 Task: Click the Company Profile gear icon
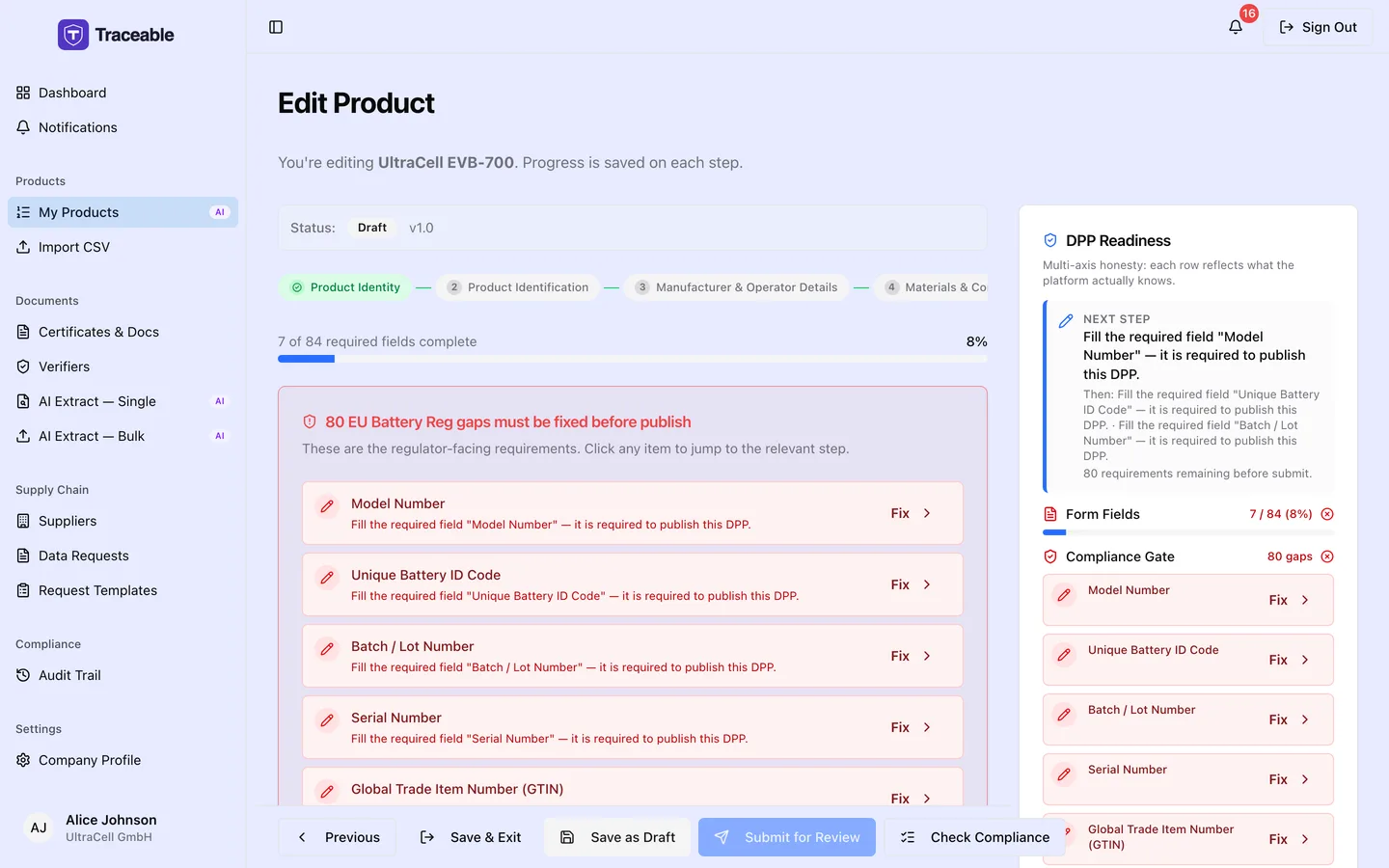pyautogui.click(x=23, y=760)
